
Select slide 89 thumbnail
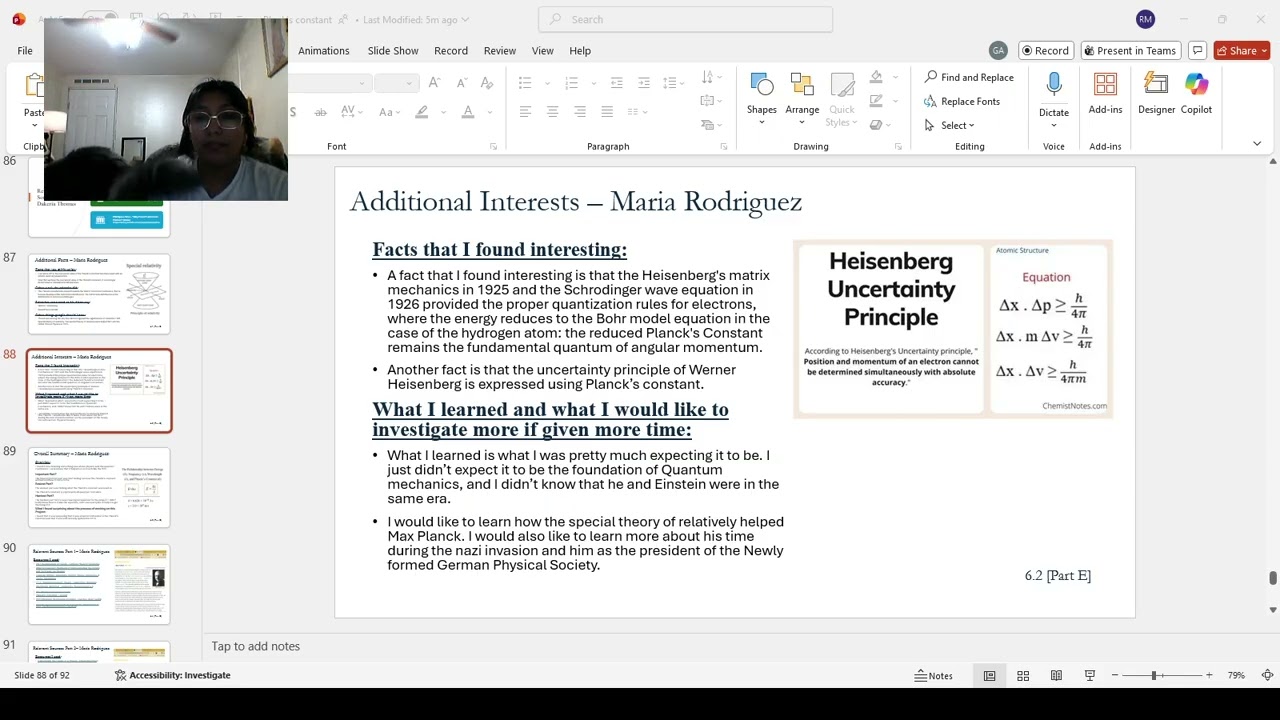[99, 488]
